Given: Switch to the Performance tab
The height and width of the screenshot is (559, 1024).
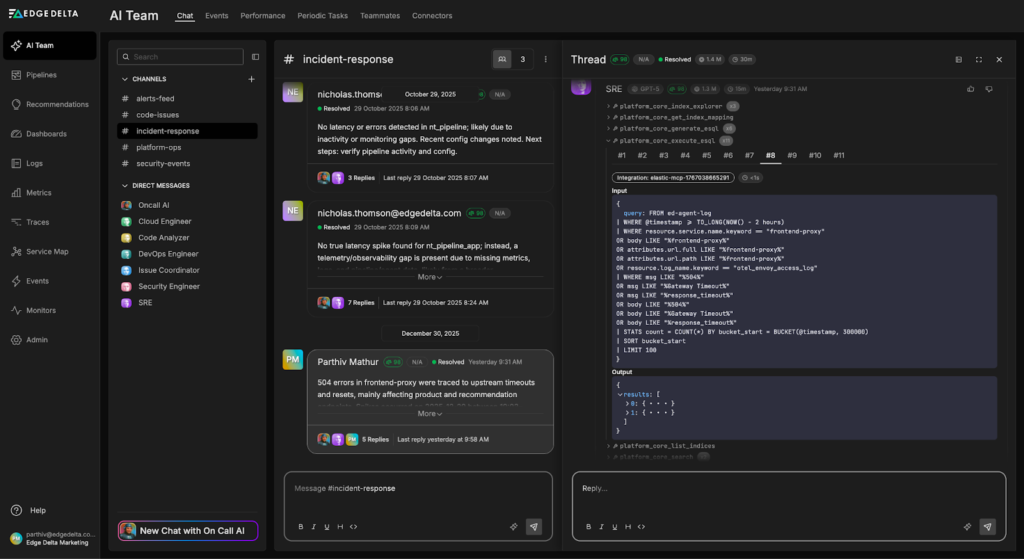Looking at the screenshot, I should pyautogui.click(x=262, y=16).
